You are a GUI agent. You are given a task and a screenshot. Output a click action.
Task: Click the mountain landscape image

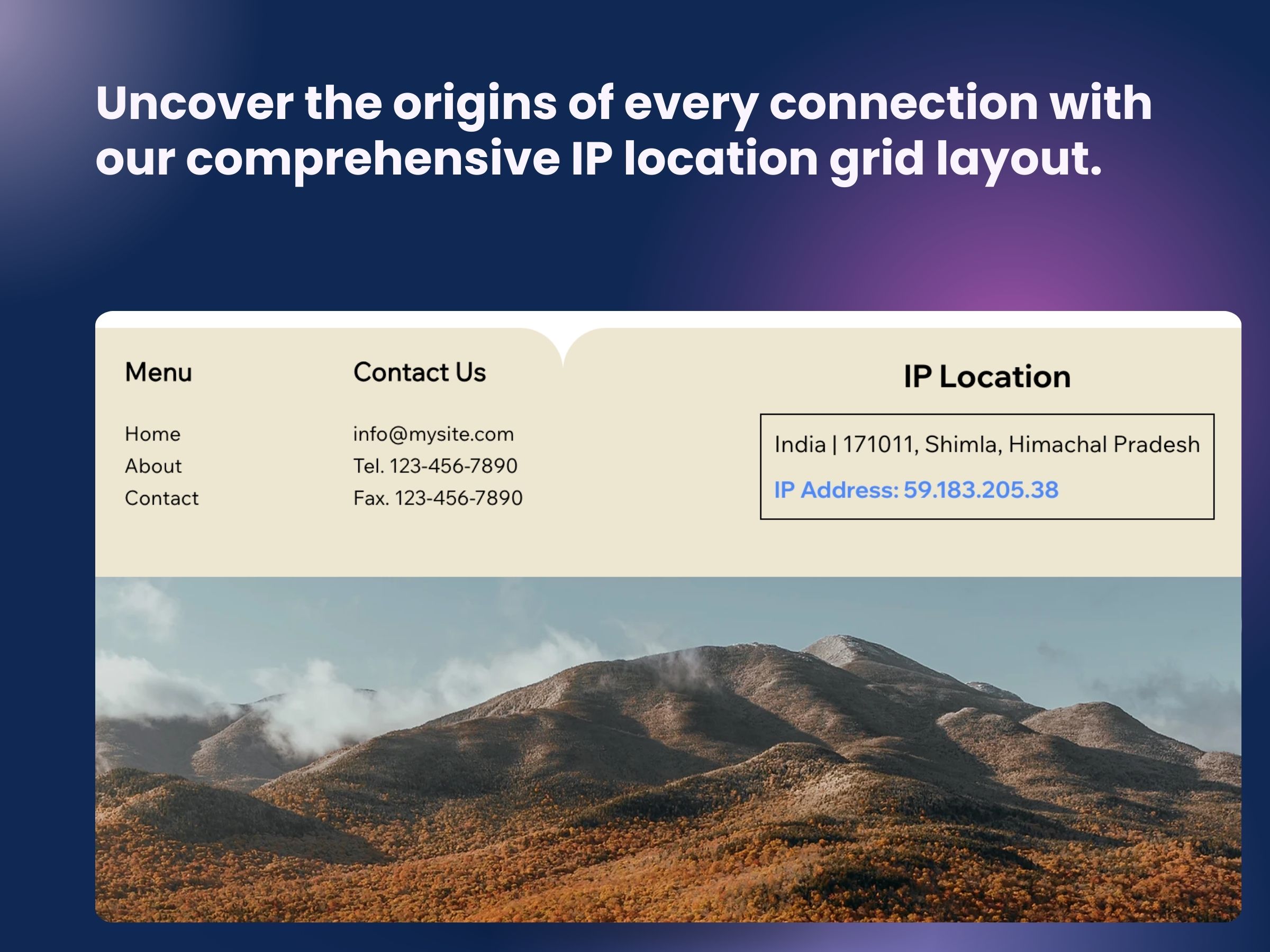(668, 749)
